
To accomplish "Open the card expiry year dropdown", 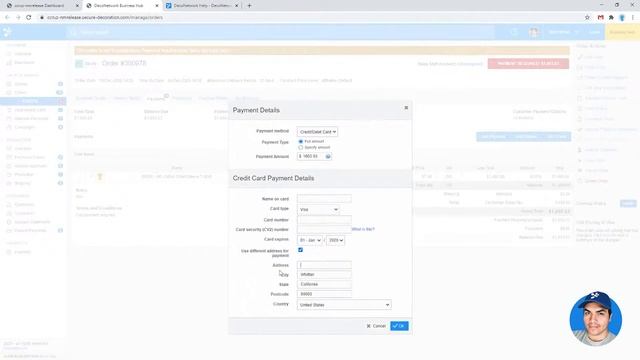I will [x=336, y=240].
